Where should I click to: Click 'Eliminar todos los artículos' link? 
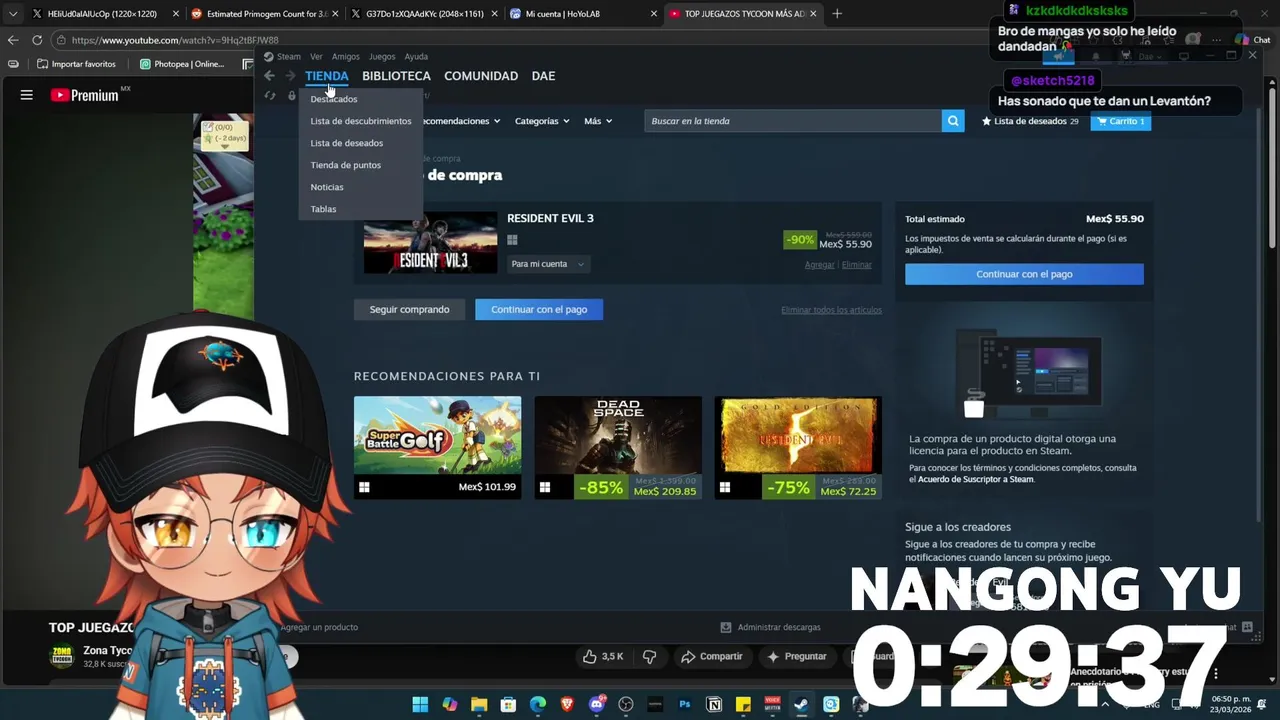click(831, 310)
